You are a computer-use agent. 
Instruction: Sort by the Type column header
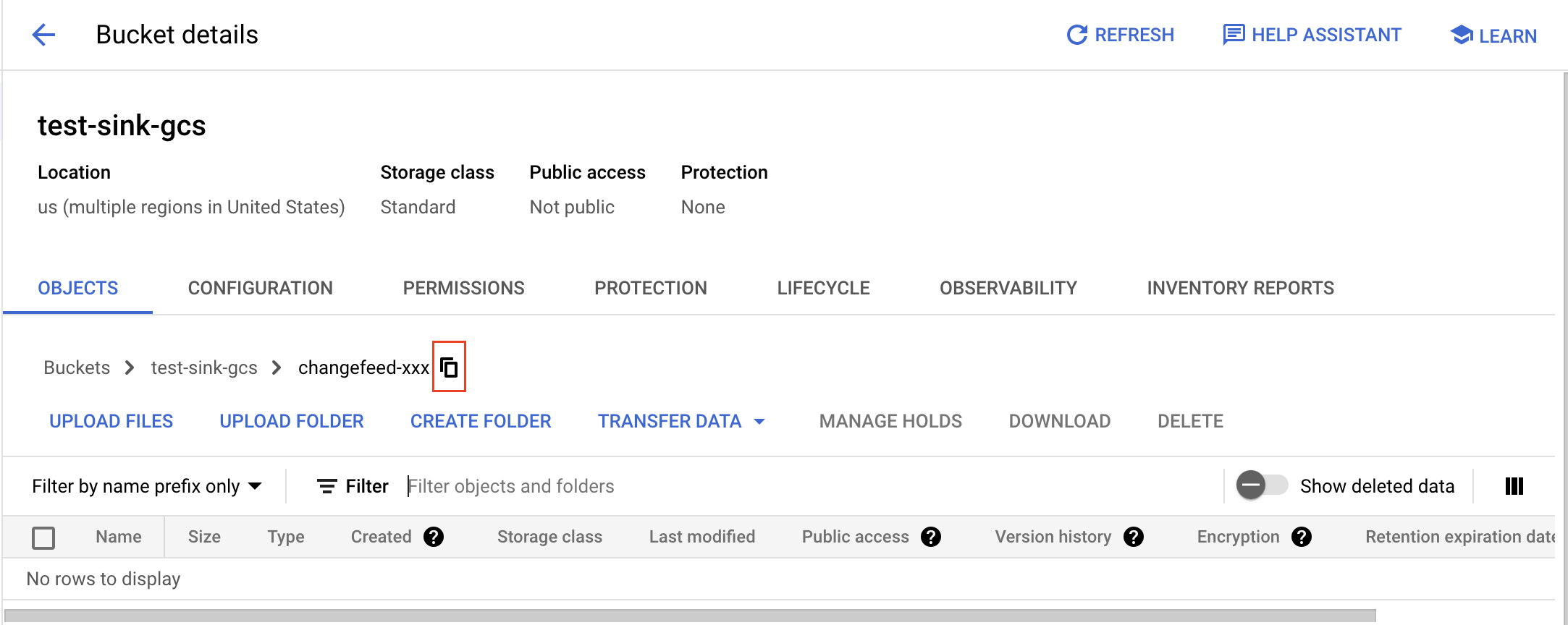click(286, 537)
